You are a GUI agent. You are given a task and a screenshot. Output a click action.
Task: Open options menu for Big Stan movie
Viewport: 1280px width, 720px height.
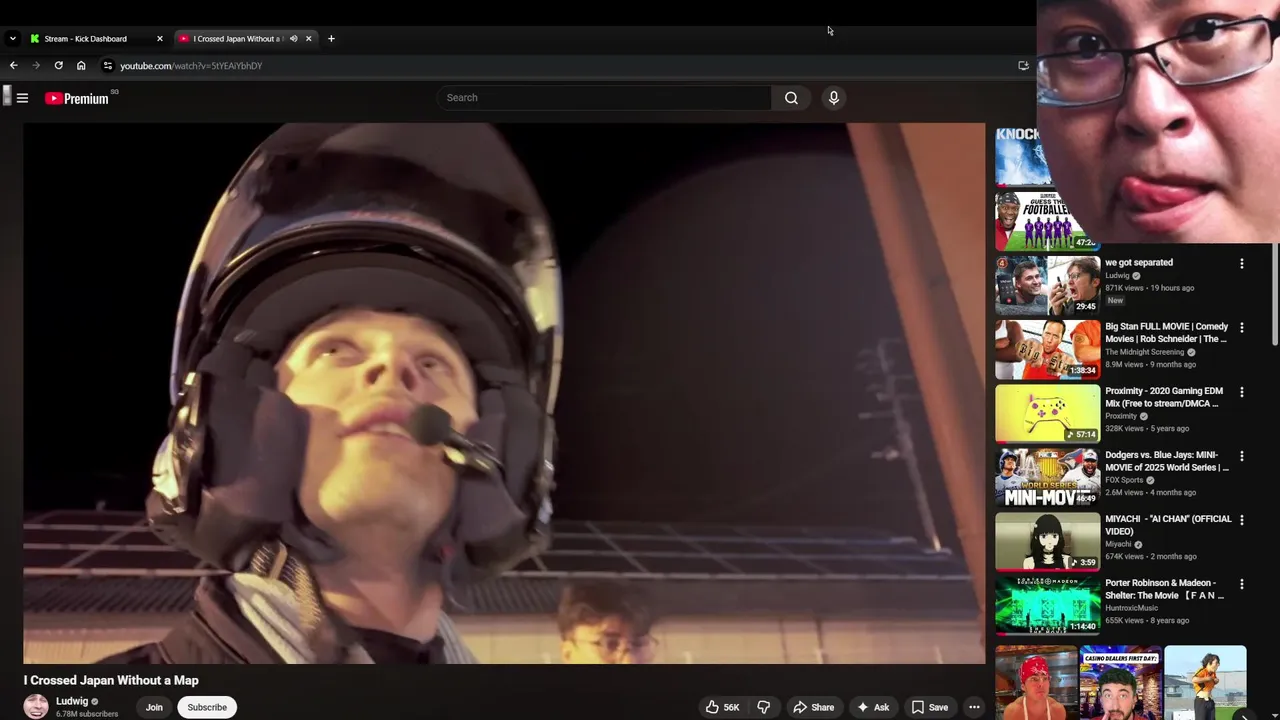pos(1242,328)
